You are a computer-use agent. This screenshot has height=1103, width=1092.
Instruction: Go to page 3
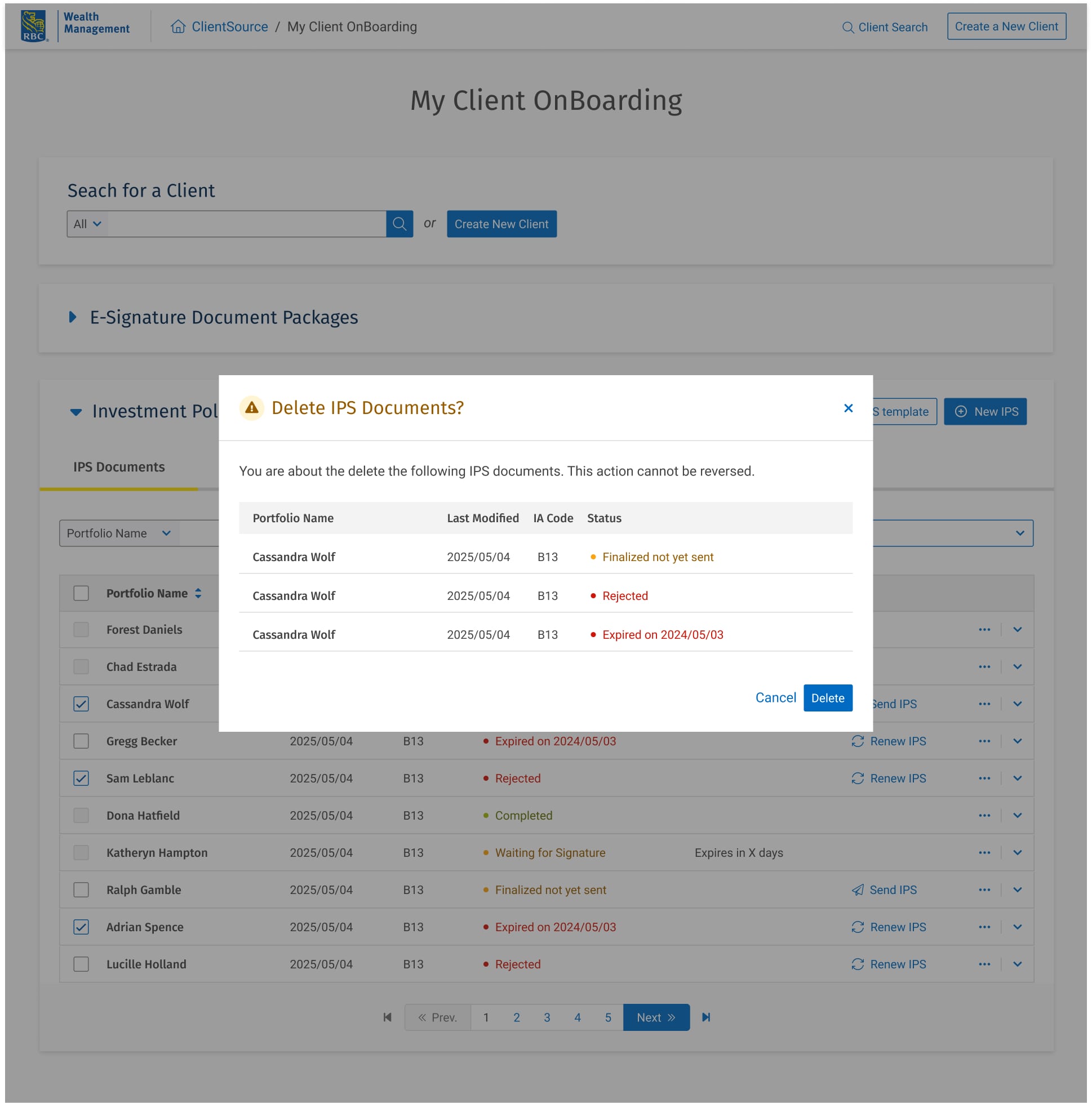click(547, 1017)
